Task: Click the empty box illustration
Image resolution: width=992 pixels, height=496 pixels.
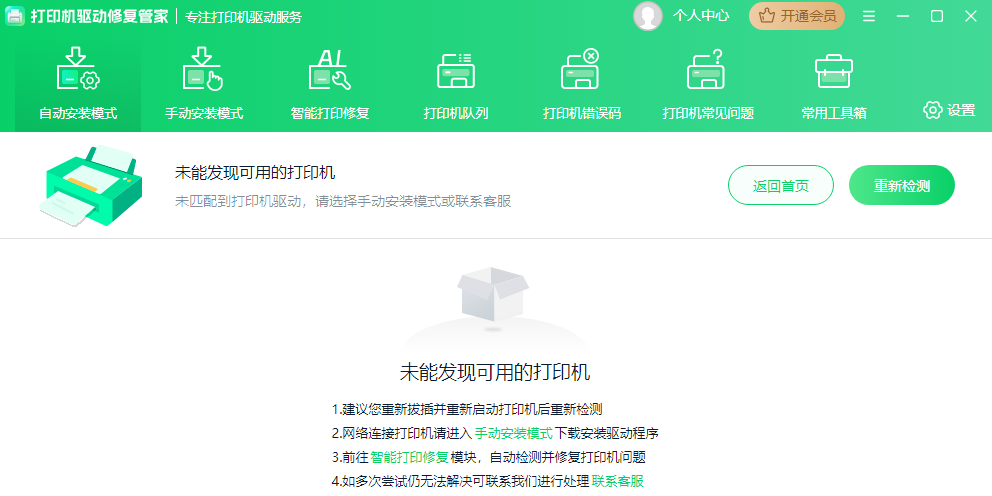Action: coord(491,296)
